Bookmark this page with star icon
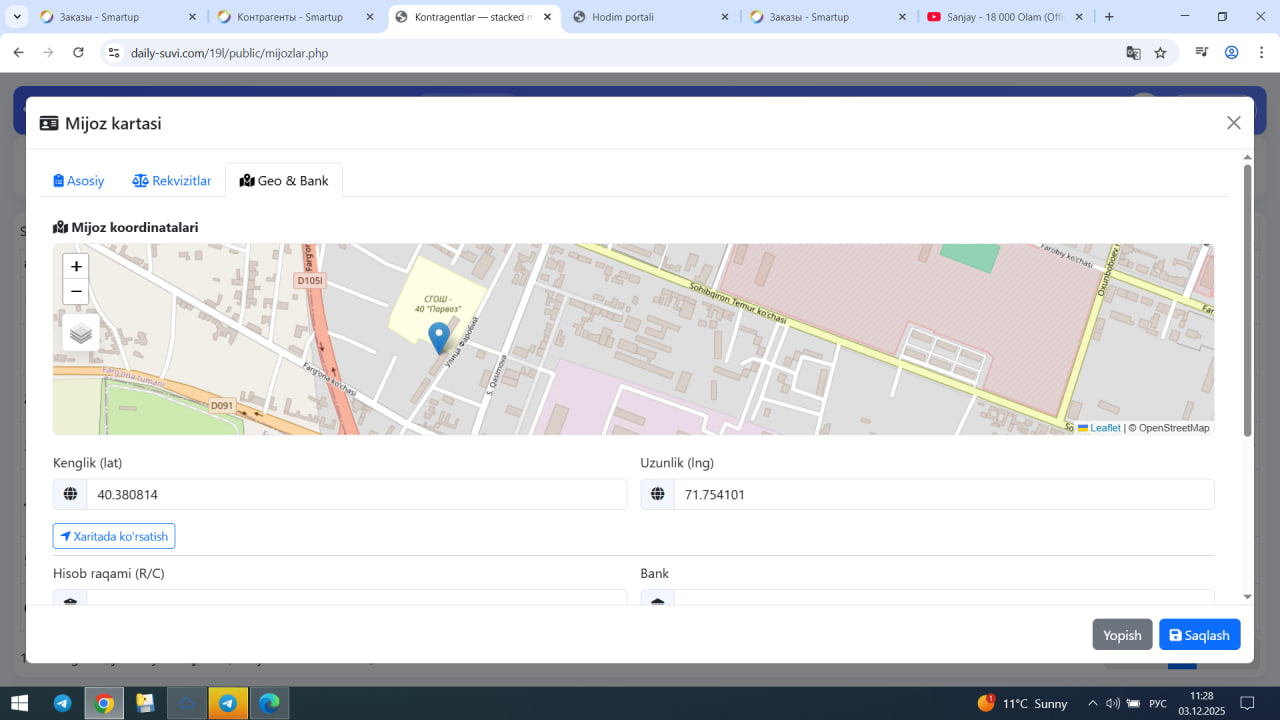Image resolution: width=1280 pixels, height=720 pixels. coord(1160,53)
